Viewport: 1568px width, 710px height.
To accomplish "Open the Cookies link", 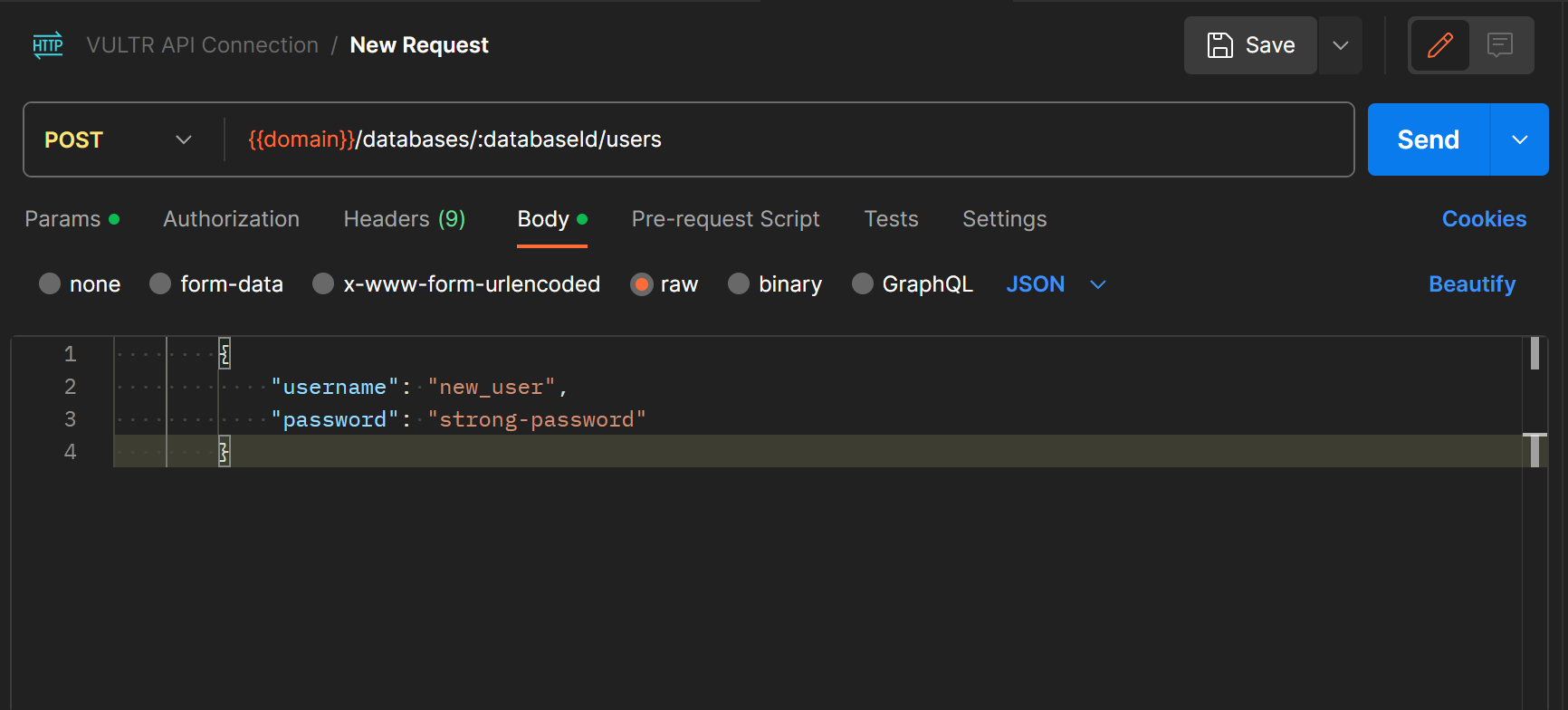I will [1484, 219].
